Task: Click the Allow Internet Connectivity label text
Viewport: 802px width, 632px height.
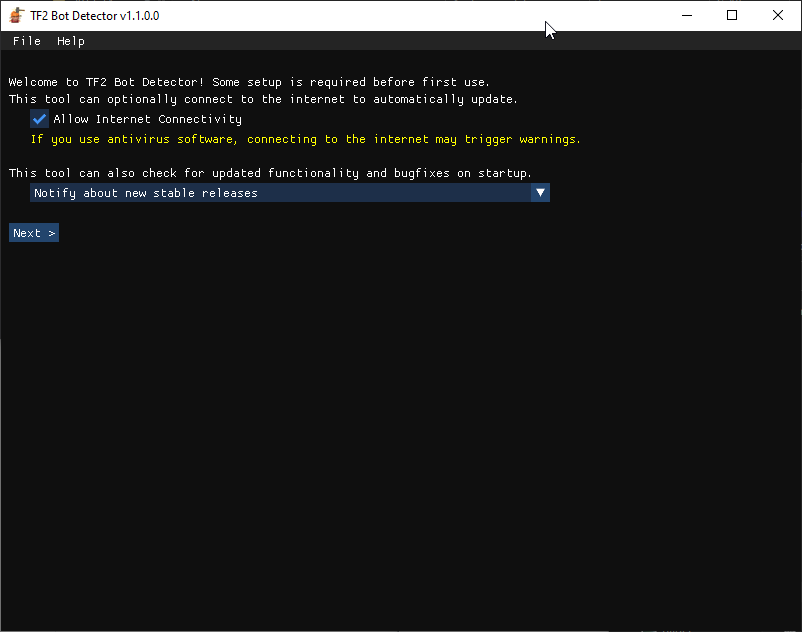Action: (x=147, y=119)
